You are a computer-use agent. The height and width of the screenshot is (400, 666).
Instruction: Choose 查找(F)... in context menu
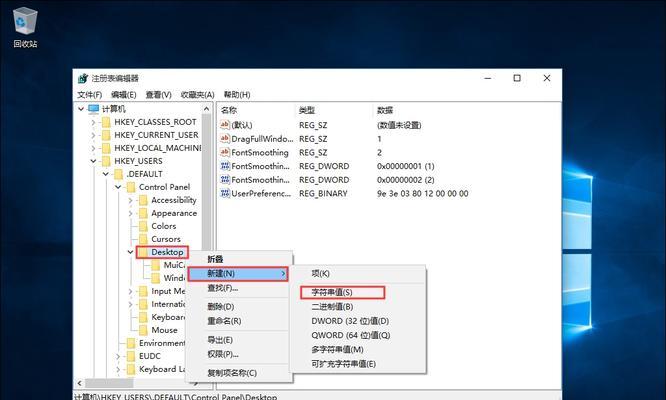(240, 288)
